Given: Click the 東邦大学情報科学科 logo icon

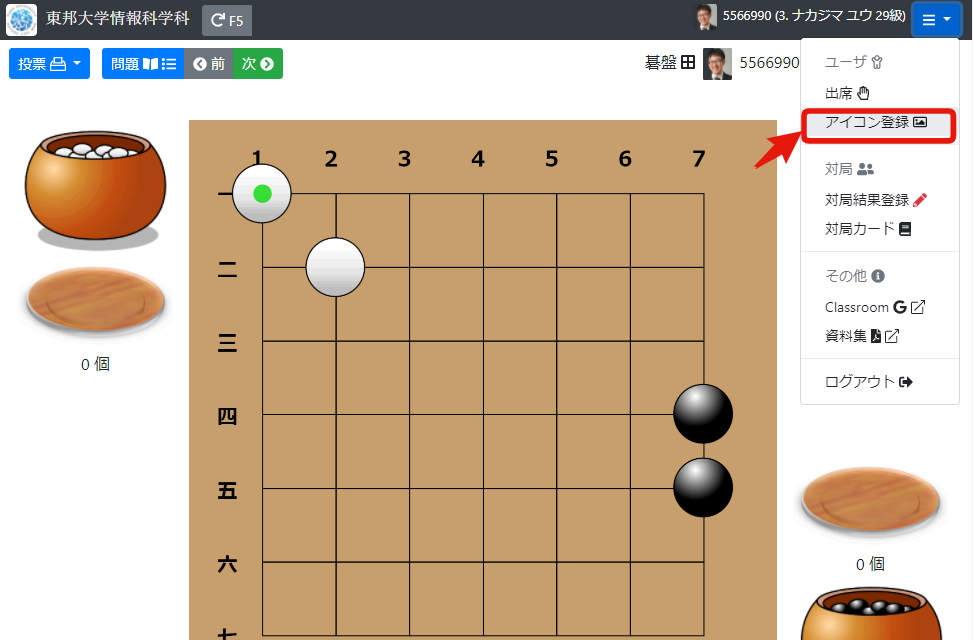Looking at the screenshot, I should click(21, 20).
